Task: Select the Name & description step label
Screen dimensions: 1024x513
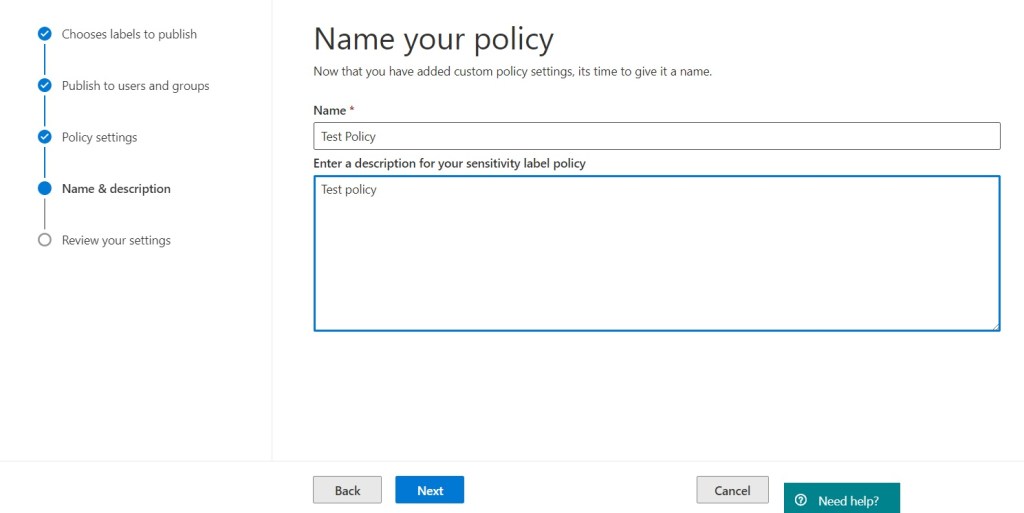Action: [x=116, y=189]
